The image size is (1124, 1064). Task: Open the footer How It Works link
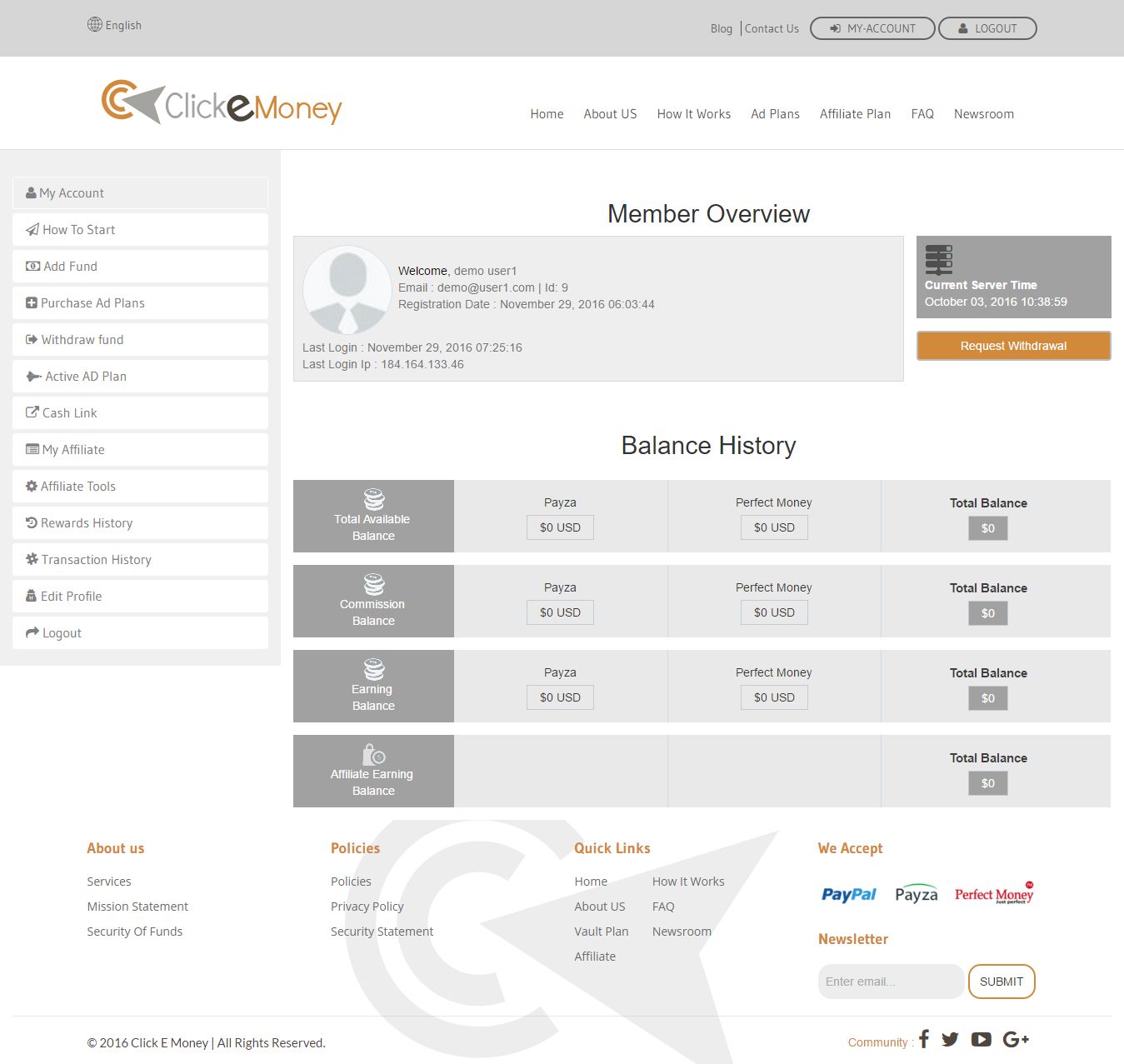point(688,882)
